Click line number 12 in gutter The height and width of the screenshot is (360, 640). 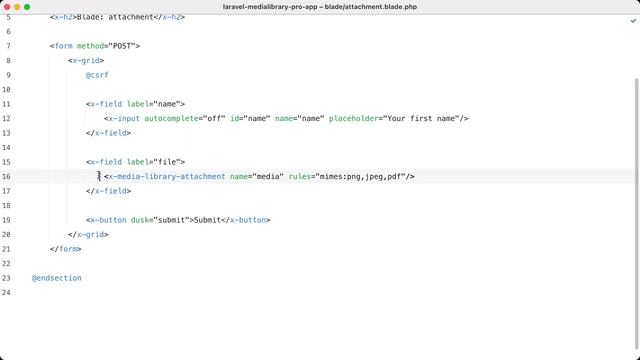click(6, 118)
